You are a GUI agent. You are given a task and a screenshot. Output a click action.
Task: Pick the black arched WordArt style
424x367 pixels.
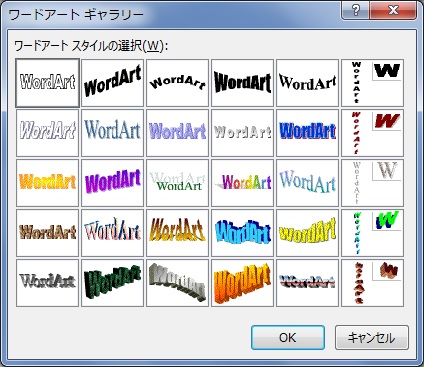pyautogui.click(x=177, y=83)
